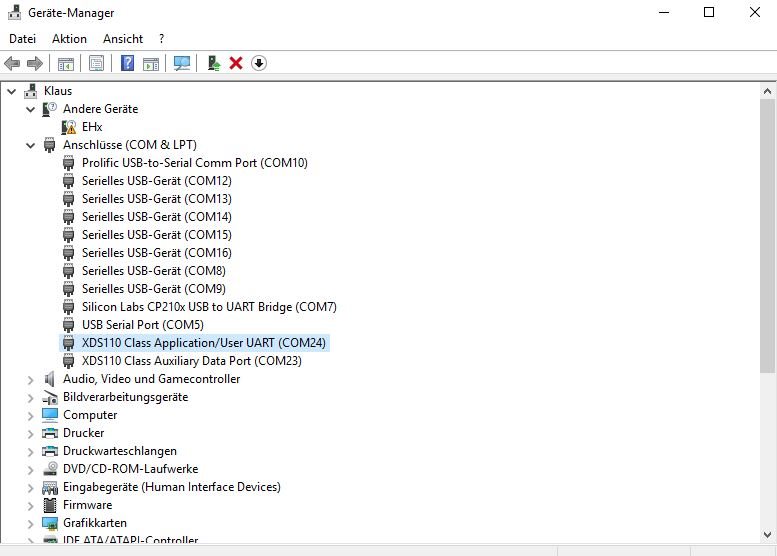Image resolution: width=777 pixels, height=556 pixels.
Task: Click the scrollbar up arrow
Action: click(x=767, y=91)
